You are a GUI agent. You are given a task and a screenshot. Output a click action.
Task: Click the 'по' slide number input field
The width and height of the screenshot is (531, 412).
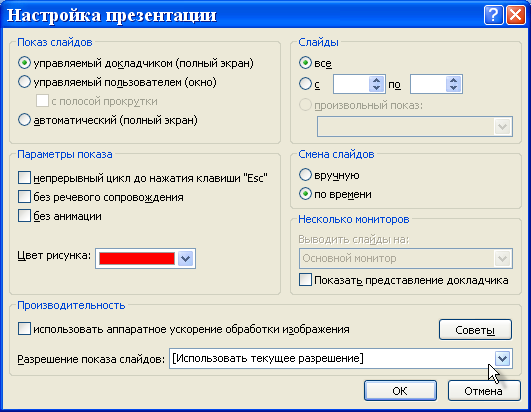428,84
